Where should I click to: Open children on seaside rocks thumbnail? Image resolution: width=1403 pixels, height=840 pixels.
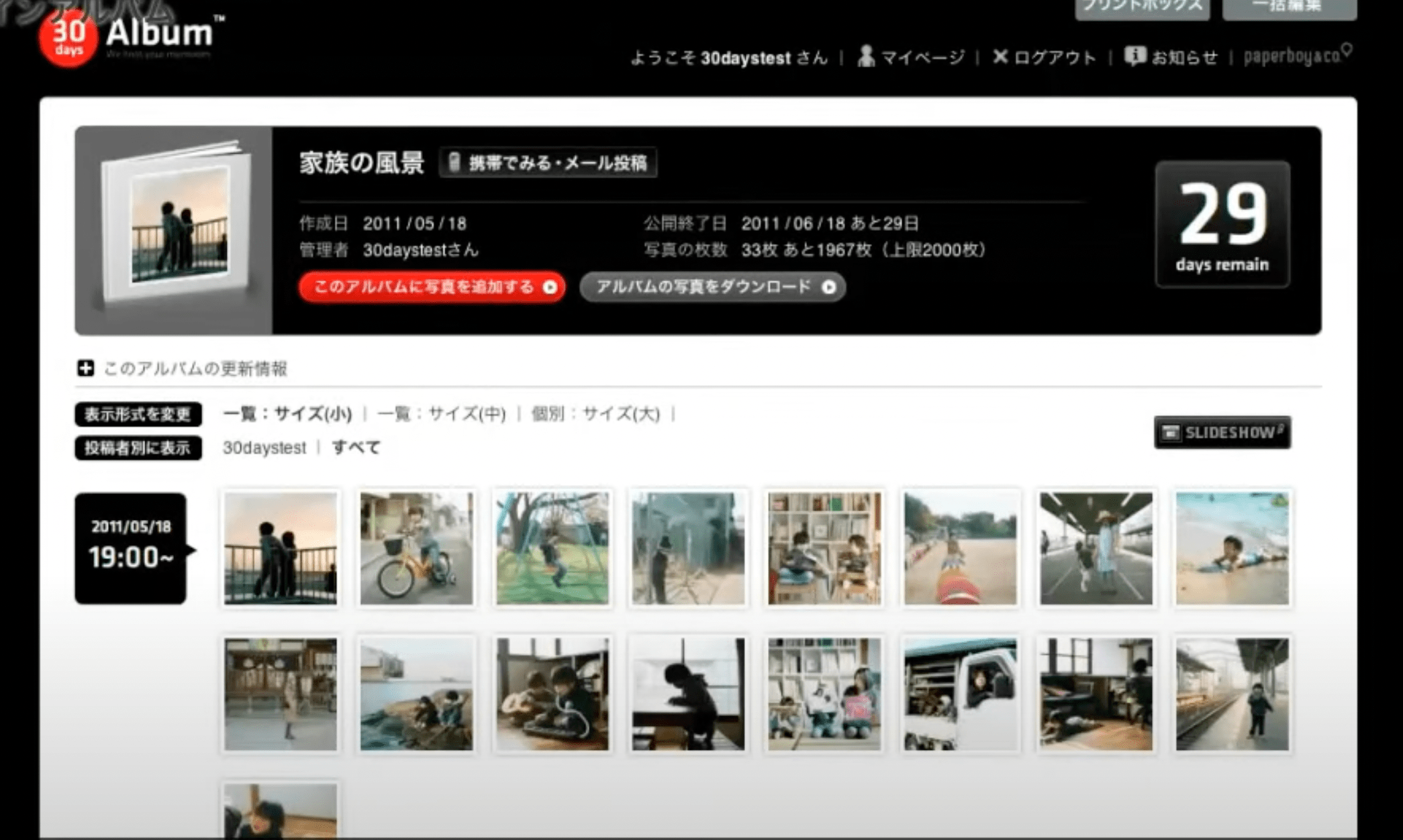(x=416, y=694)
